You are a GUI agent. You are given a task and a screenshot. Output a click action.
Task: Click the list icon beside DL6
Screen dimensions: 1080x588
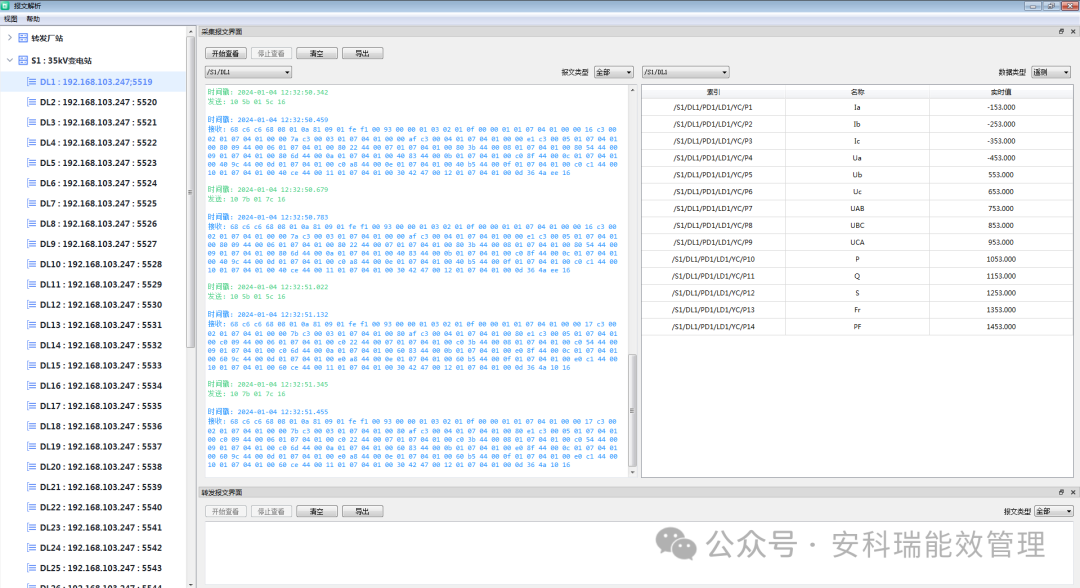click(31, 183)
